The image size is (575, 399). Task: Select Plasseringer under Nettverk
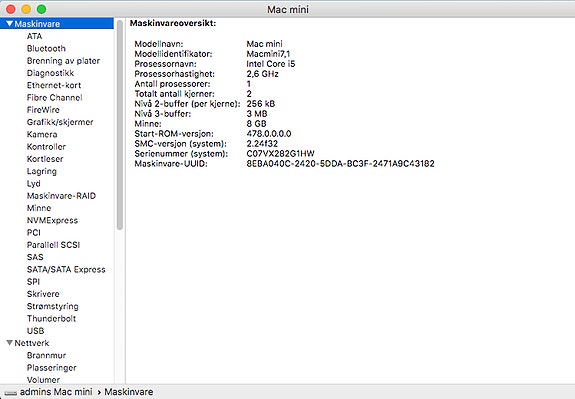(52, 368)
